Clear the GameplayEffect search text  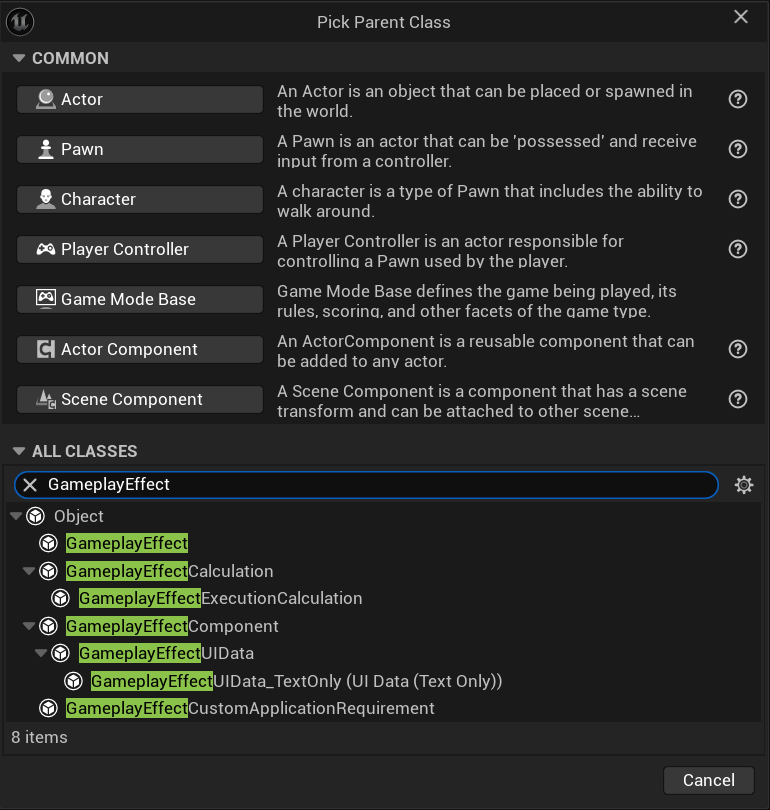pyautogui.click(x=30, y=485)
